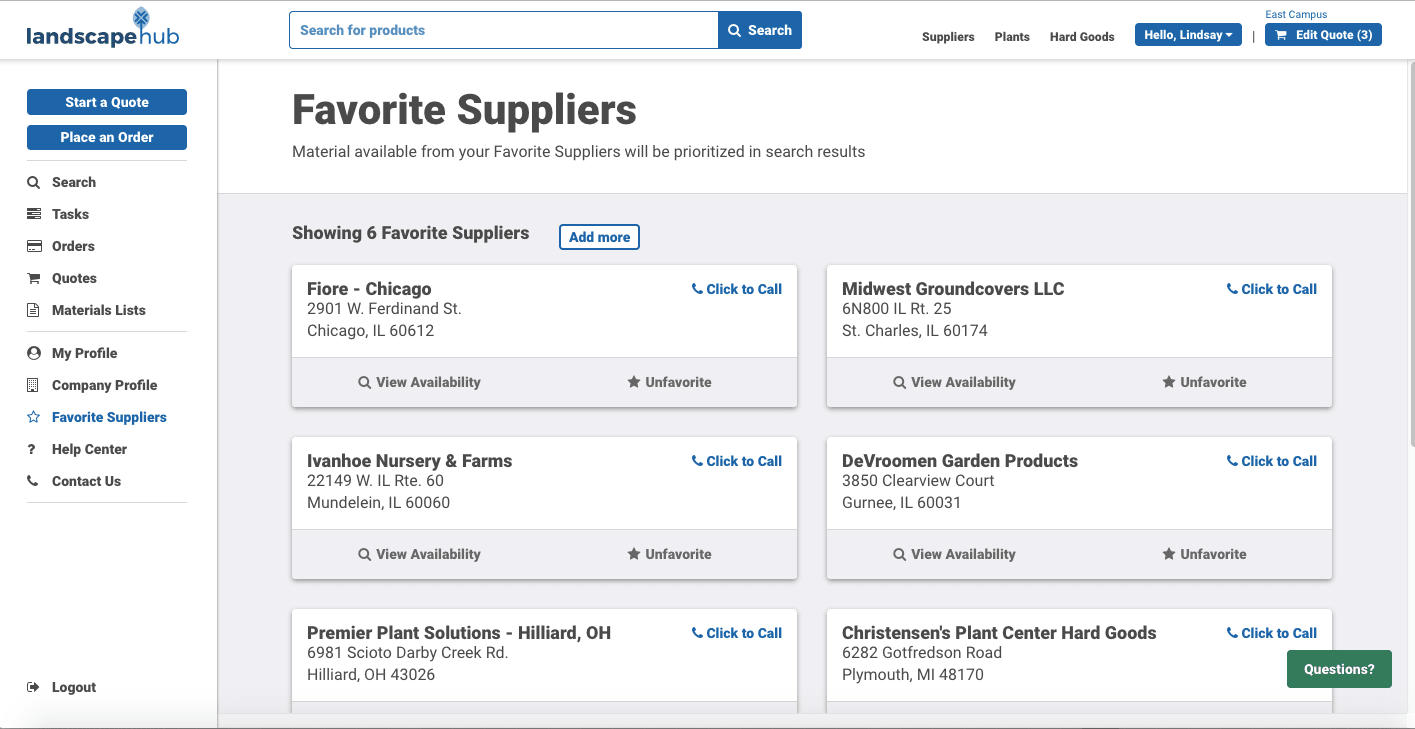Click the Company Profile building icon

[x=34, y=385]
